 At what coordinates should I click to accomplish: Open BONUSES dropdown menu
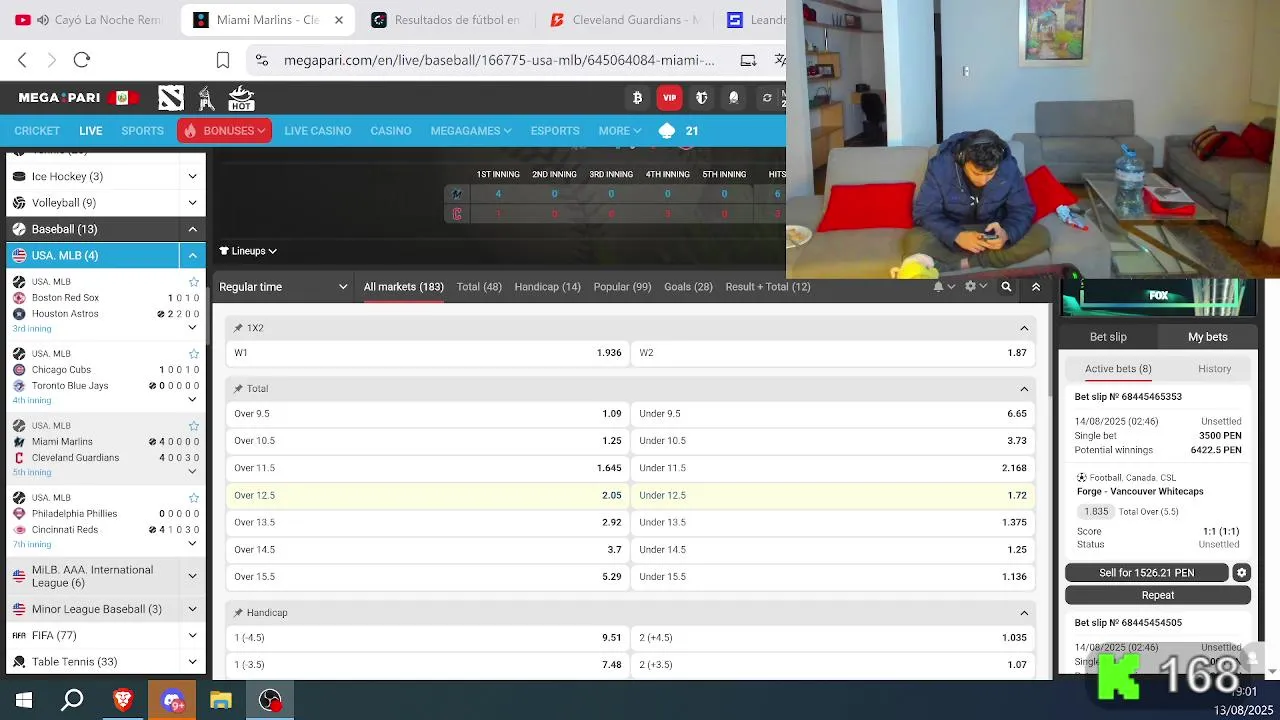pos(224,131)
